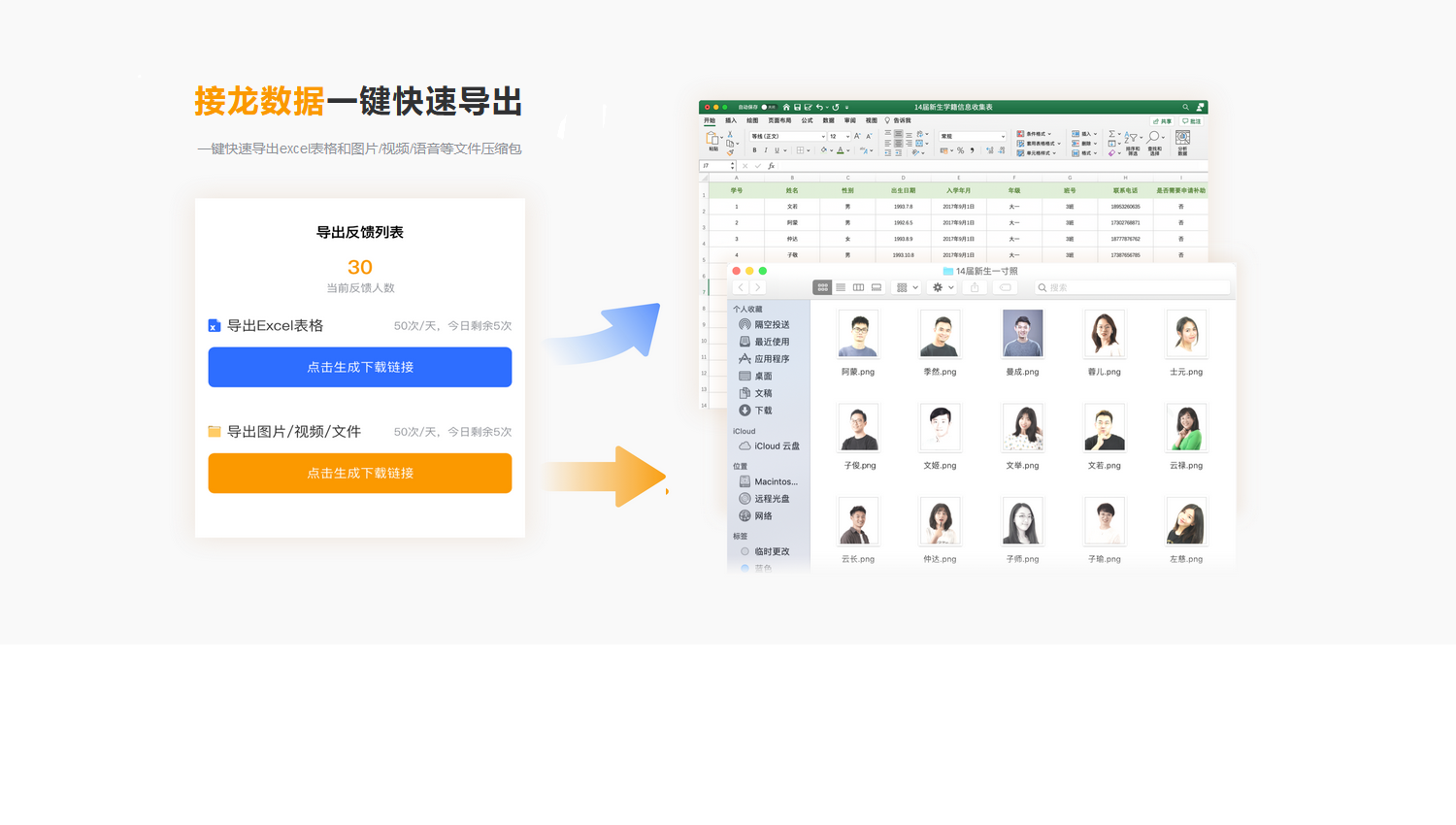Select the 仲达.png thumbnail

[940, 521]
